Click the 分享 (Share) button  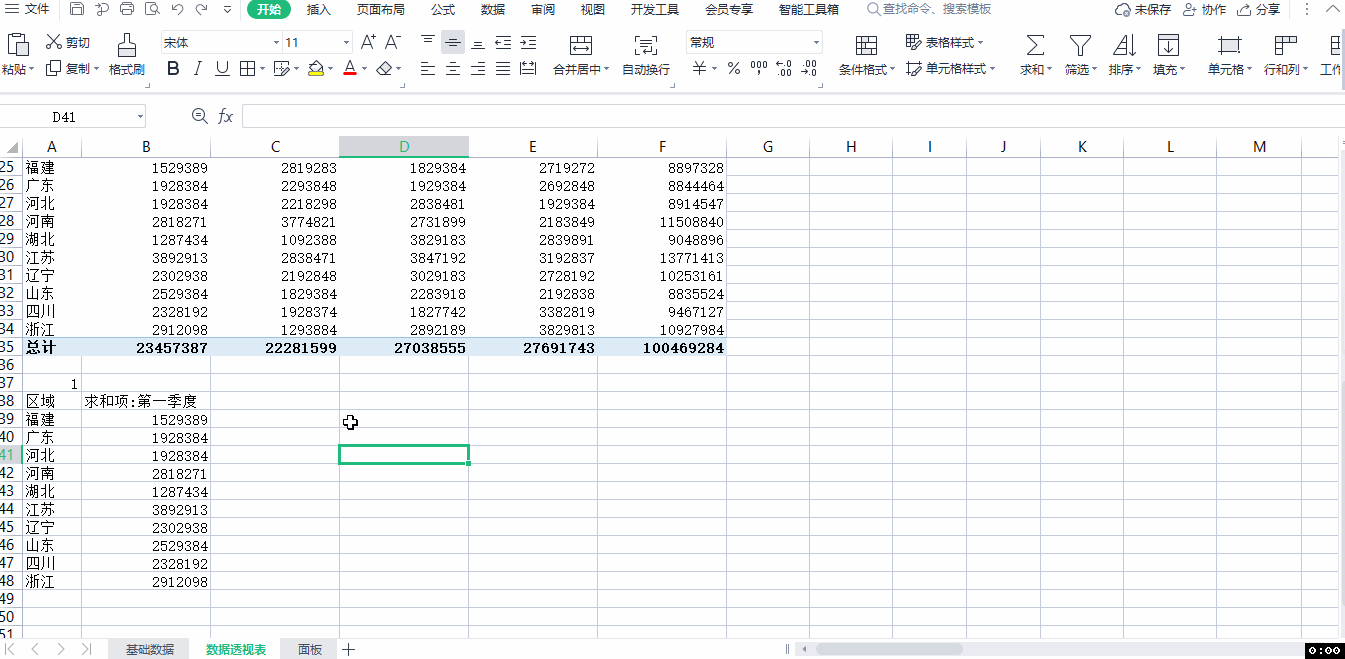[x=1258, y=10]
